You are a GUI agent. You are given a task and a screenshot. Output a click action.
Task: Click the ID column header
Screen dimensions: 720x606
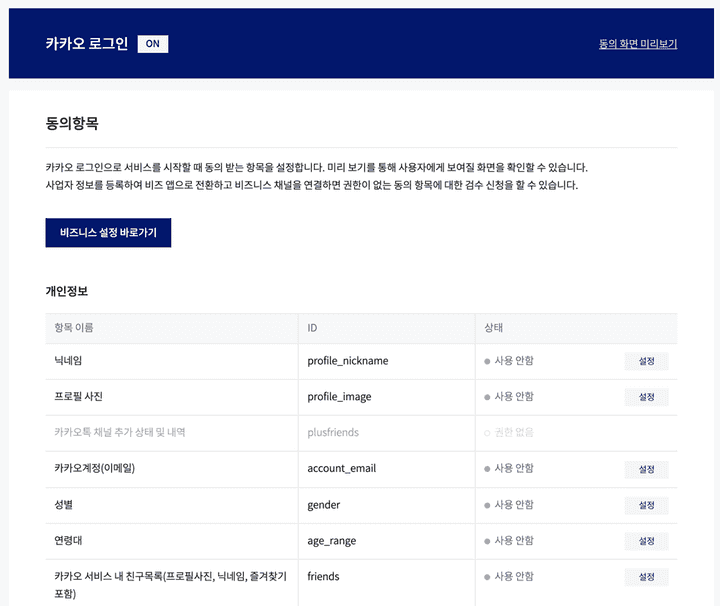point(314,328)
